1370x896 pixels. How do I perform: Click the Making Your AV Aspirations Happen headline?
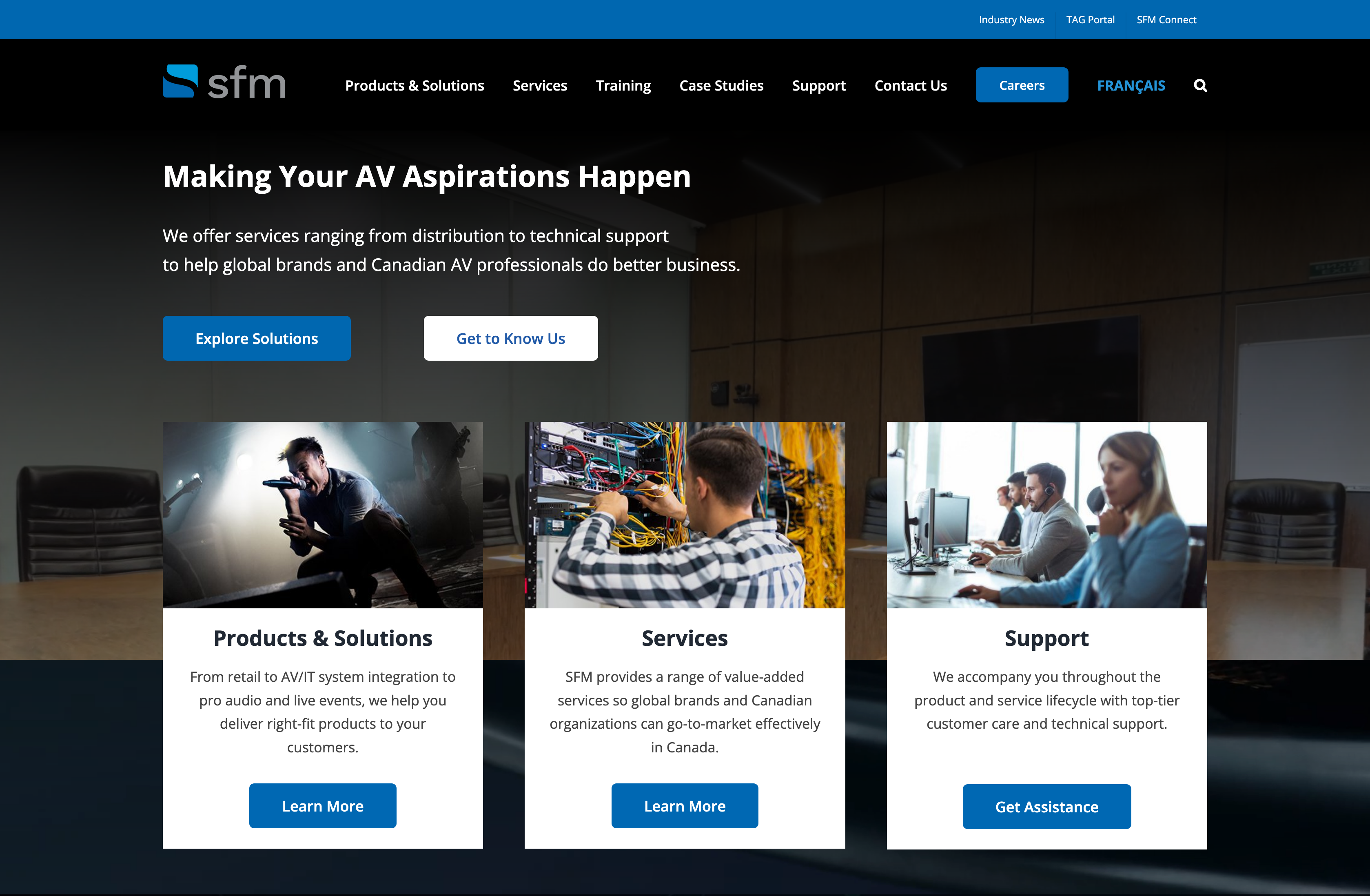(426, 177)
